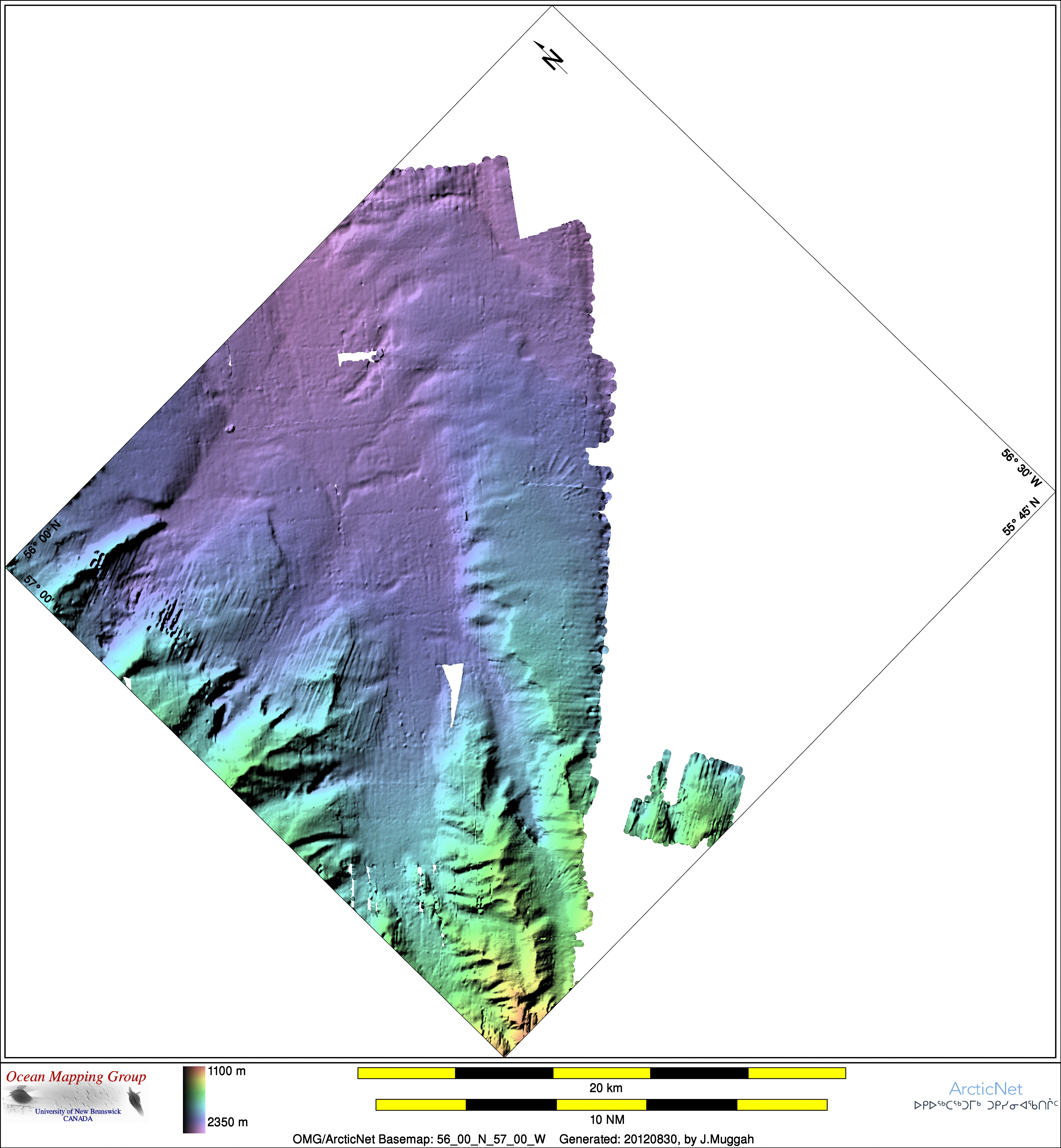1061x1148 pixels.
Task: Click the Generated 20120830 by J.Muggah text
Action: coord(656,1139)
